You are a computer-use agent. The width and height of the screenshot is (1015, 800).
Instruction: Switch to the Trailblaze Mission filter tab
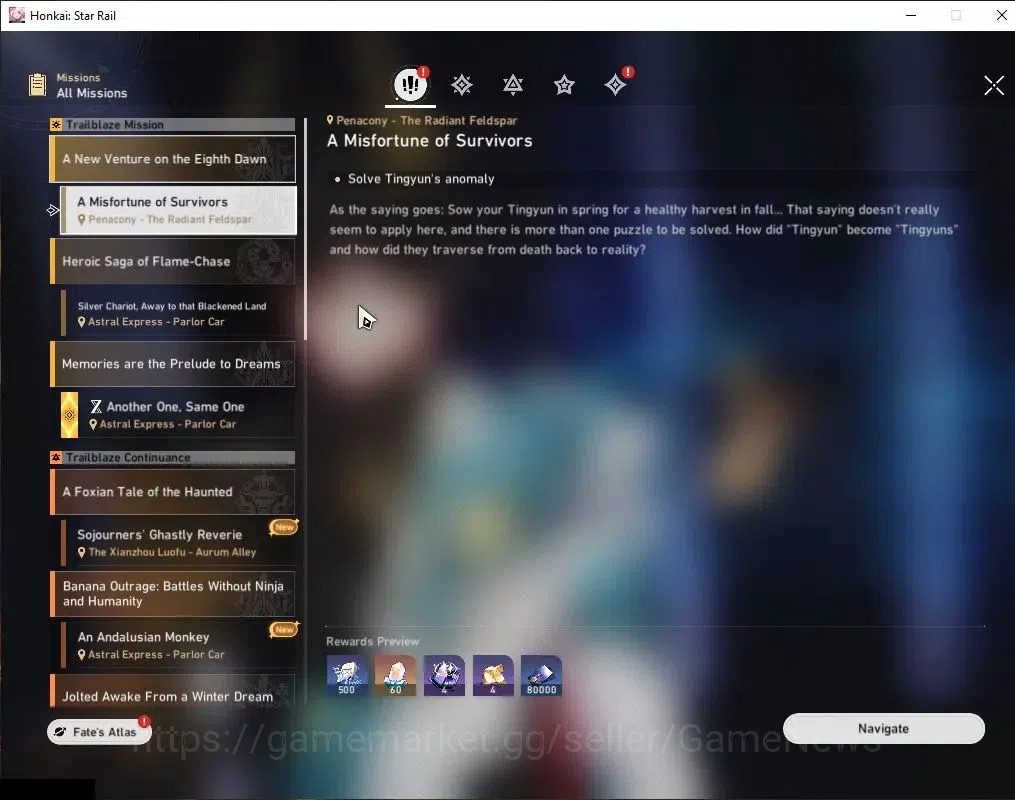(x=462, y=85)
